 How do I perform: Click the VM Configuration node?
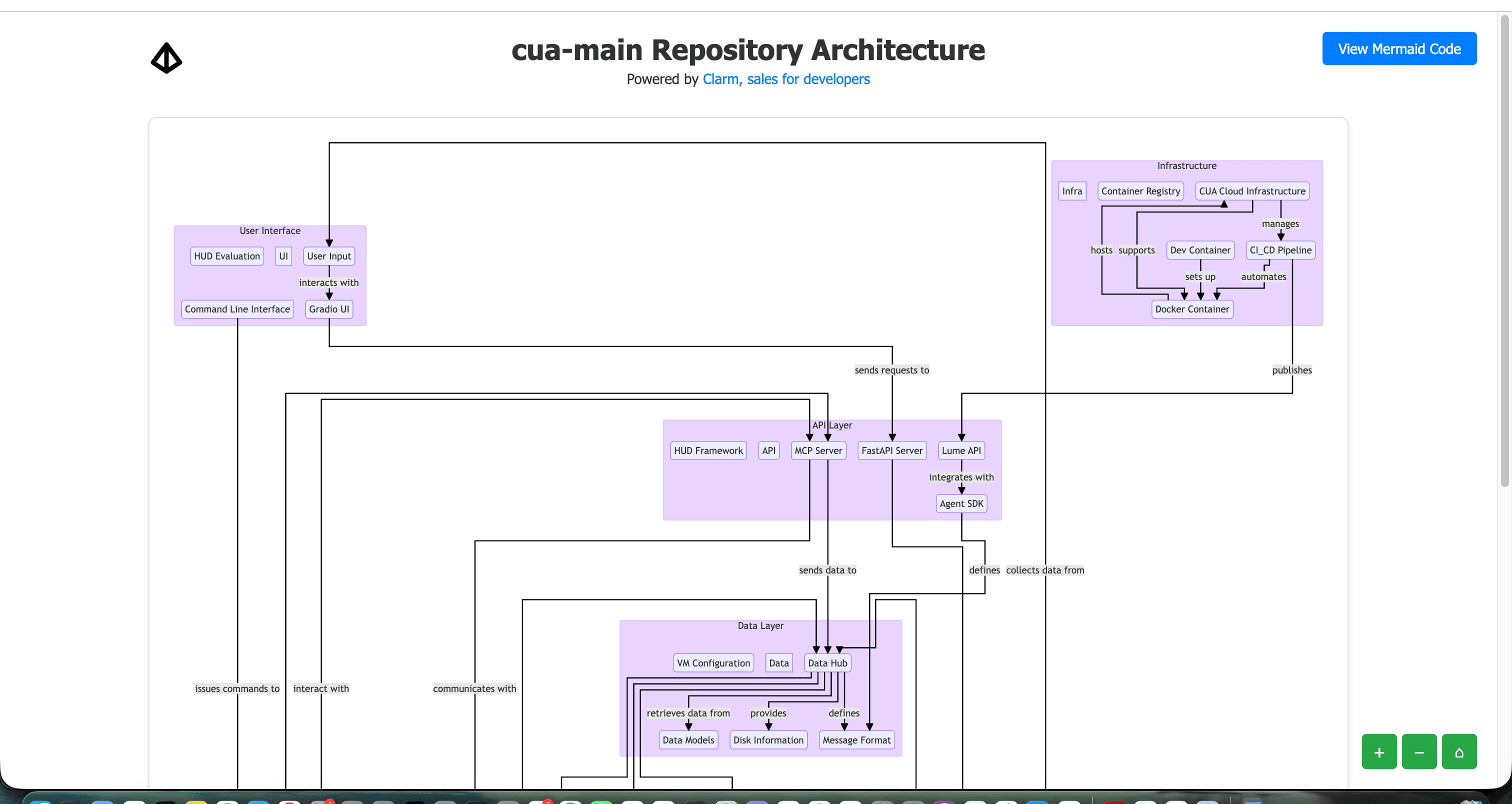click(712, 662)
